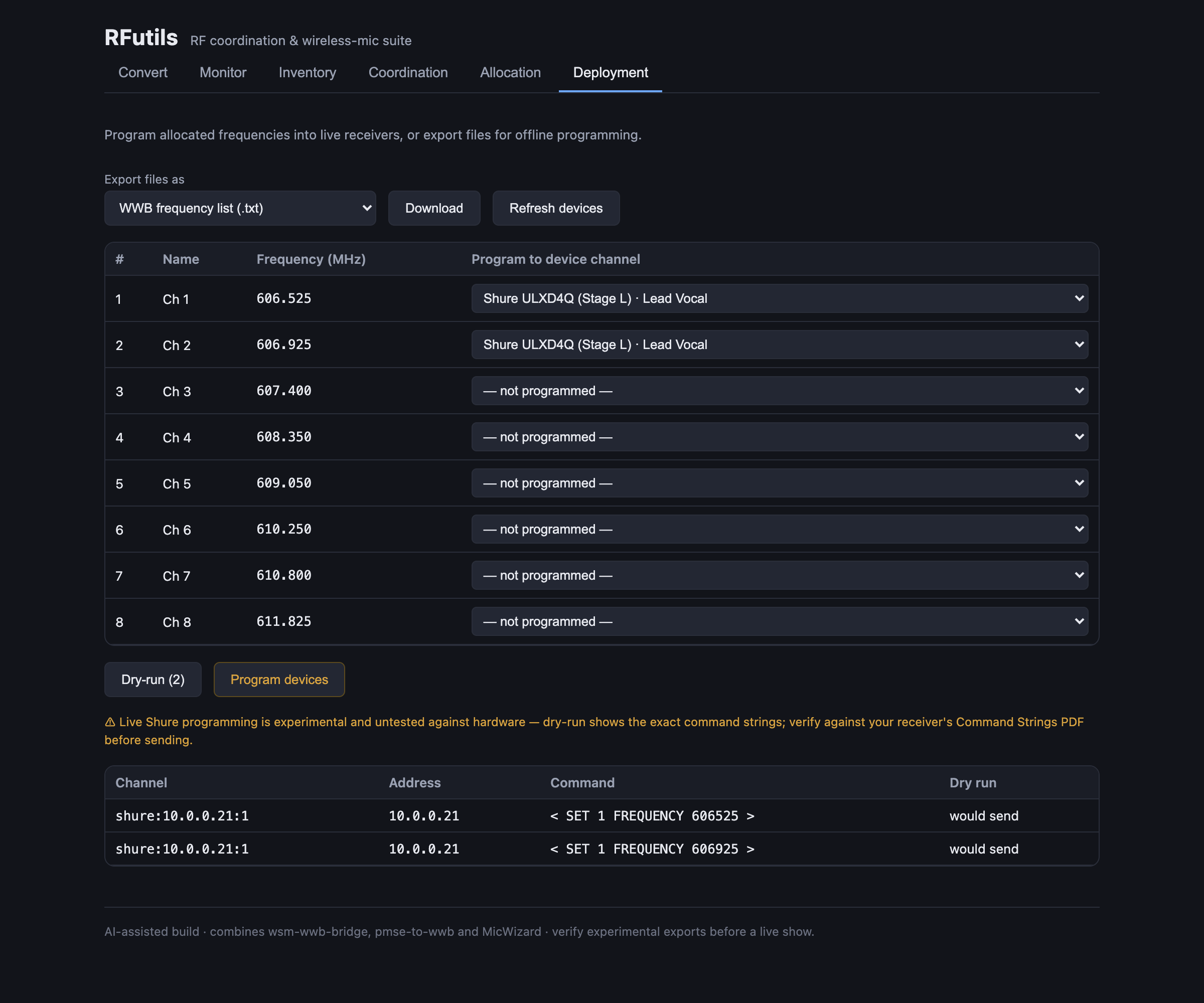Click the Ch 3 name cell
Screen dimensions: 1204x1003
click(x=177, y=392)
